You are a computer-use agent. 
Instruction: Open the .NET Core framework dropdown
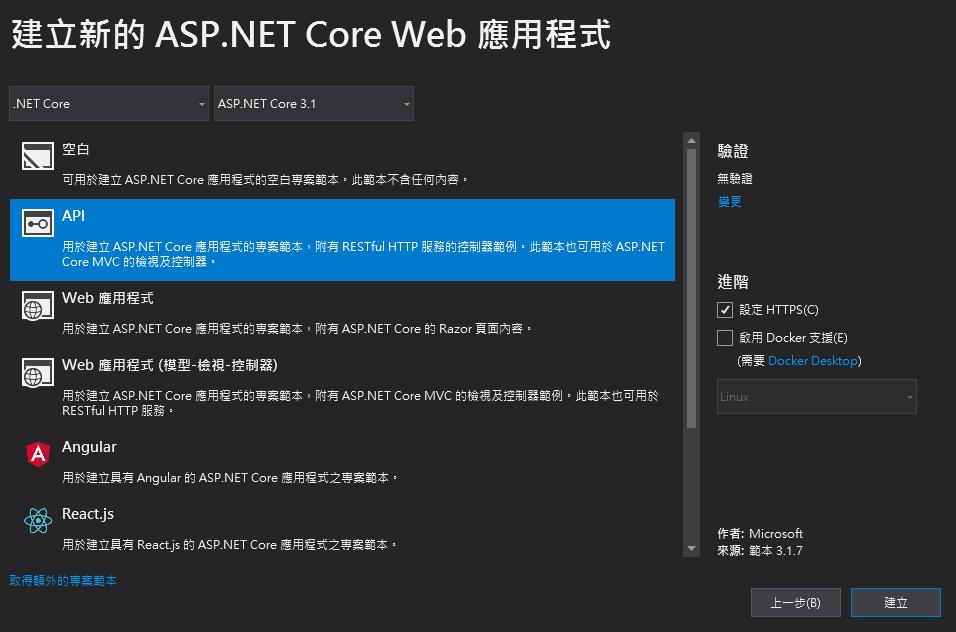point(109,104)
